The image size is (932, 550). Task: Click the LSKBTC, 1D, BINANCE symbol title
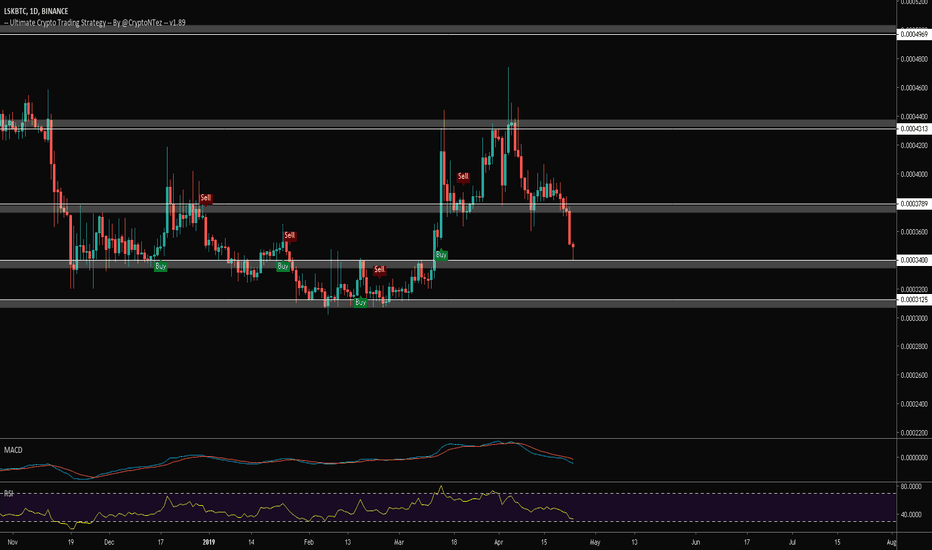36,11
